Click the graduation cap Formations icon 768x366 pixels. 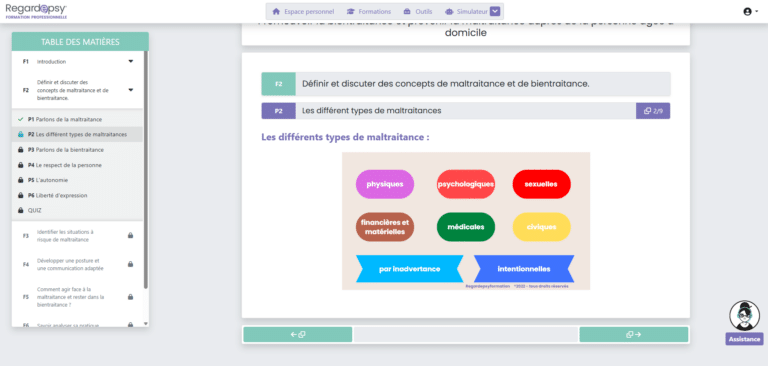point(350,12)
